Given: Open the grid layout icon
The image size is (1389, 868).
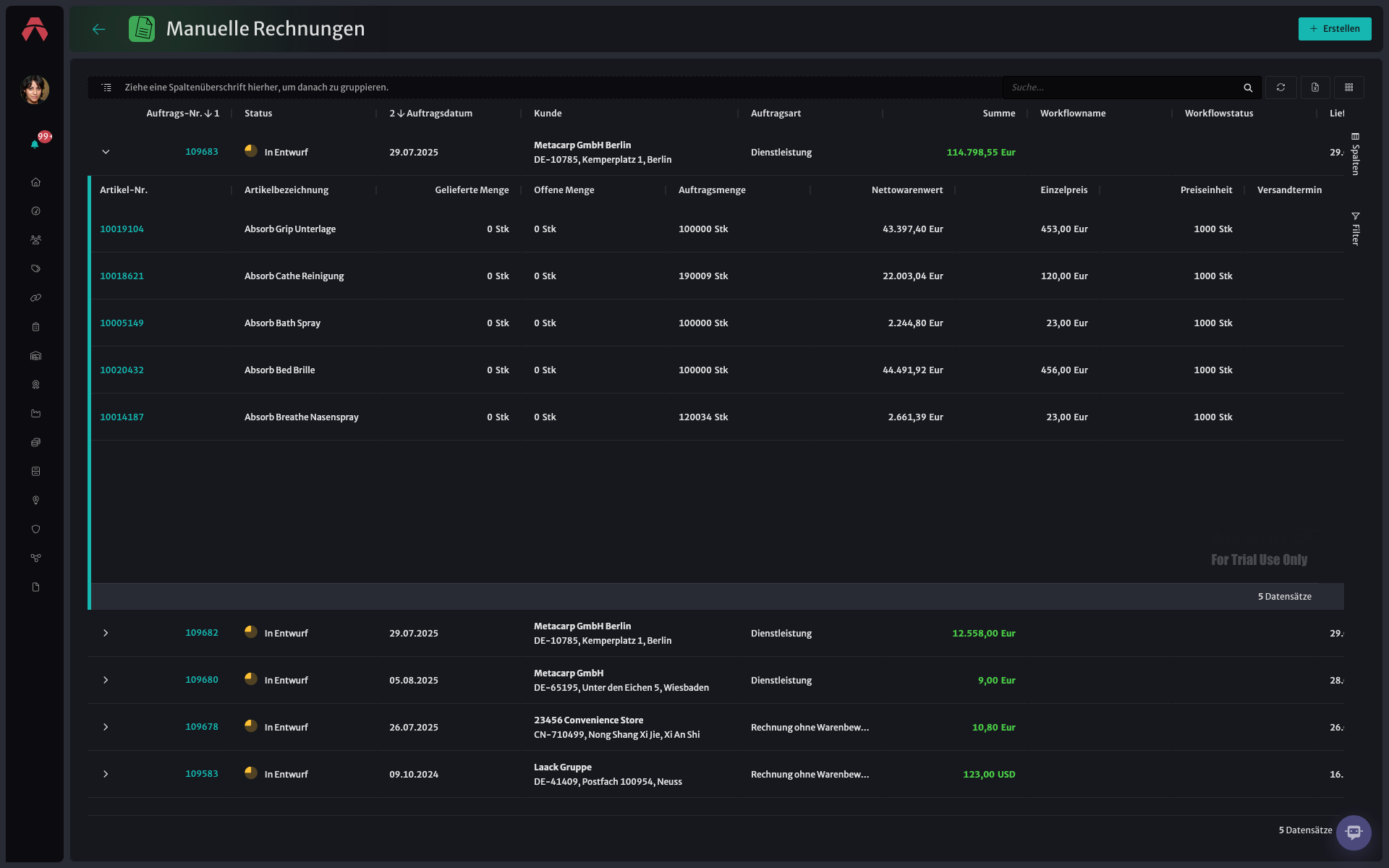Looking at the screenshot, I should point(1349,88).
